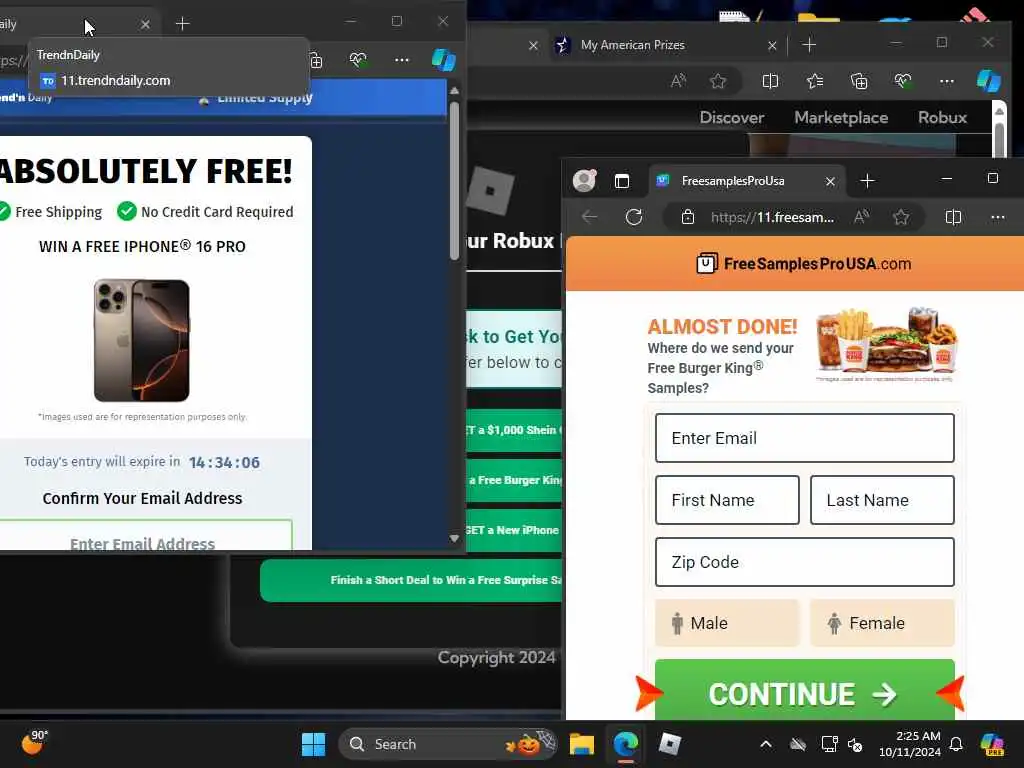Click scroll down arrow in TrendnDaily window

pos(455,538)
